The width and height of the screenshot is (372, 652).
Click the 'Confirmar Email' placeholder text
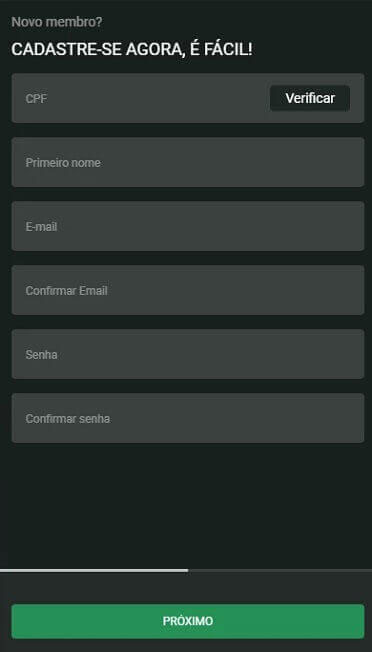pos(67,291)
